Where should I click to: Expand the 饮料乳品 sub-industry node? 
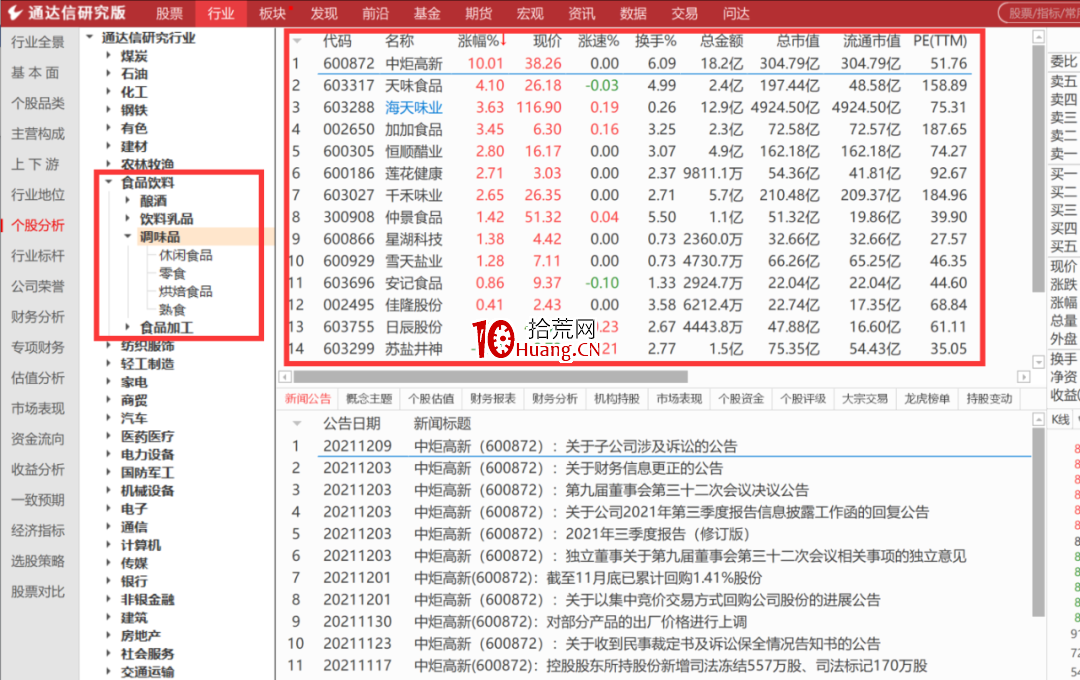(x=127, y=219)
